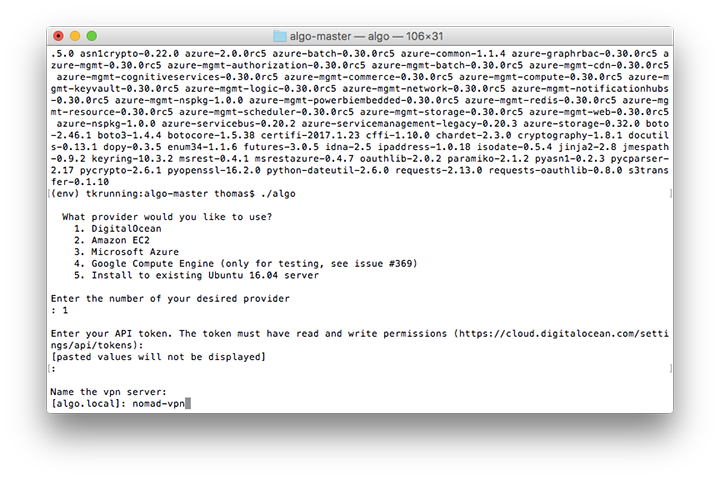Click the Microsoft Azure provider option line
The height and width of the screenshot is (480, 720).
tap(126, 252)
